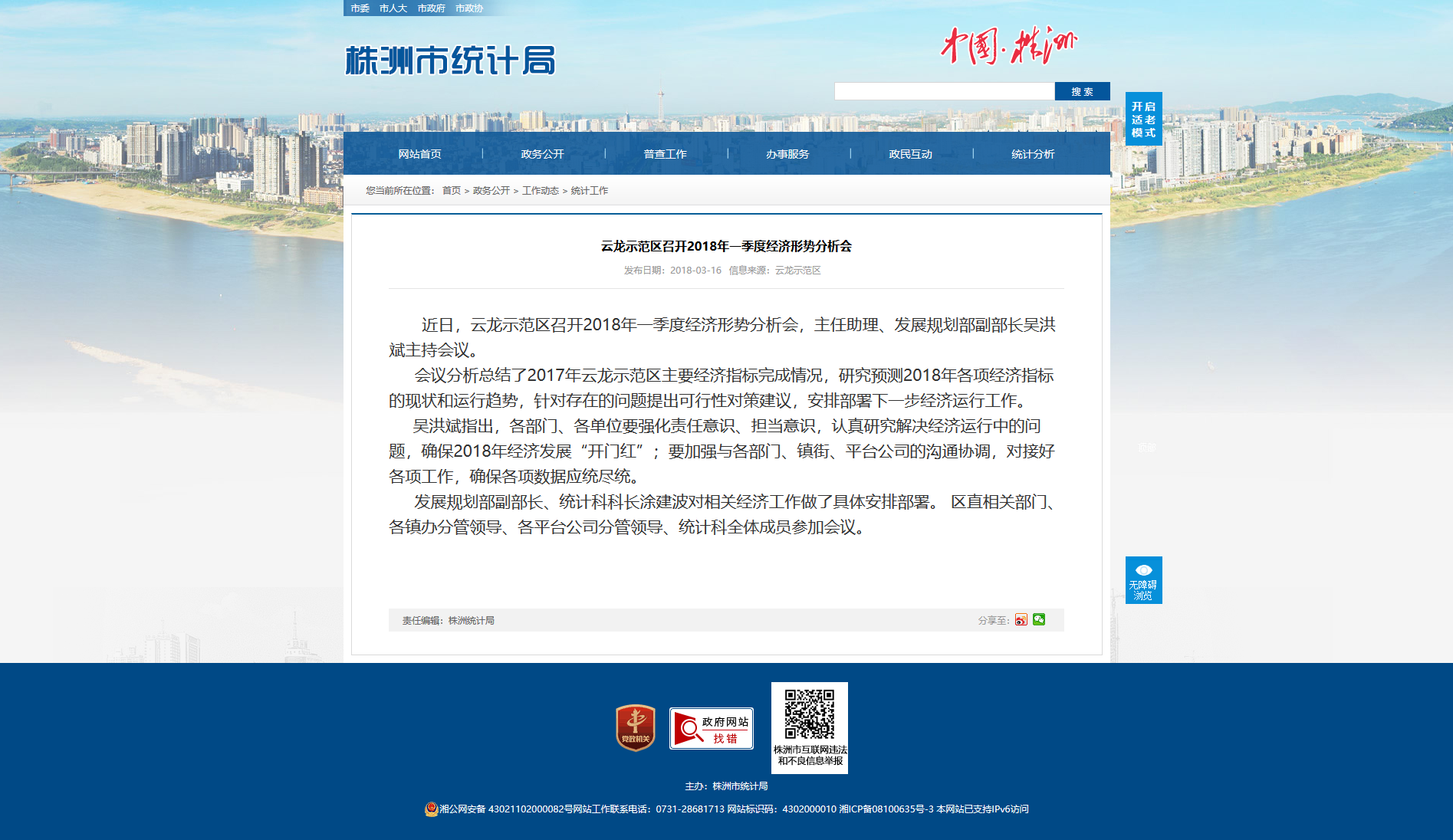The height and width of the screenshot is (840, 1453).
Task: Click the 株洲市统计局 site logo
Action: click(450, 61)
